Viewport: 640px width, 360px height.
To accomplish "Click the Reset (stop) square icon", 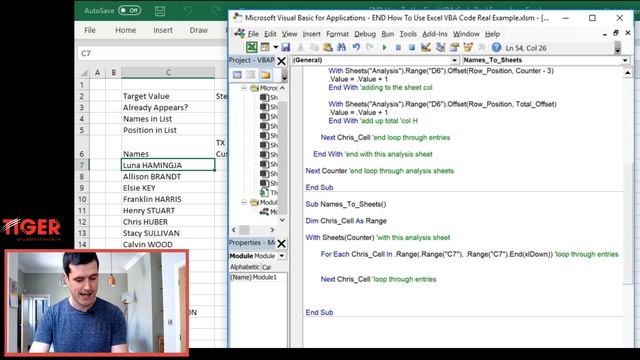I will (412, 47).
